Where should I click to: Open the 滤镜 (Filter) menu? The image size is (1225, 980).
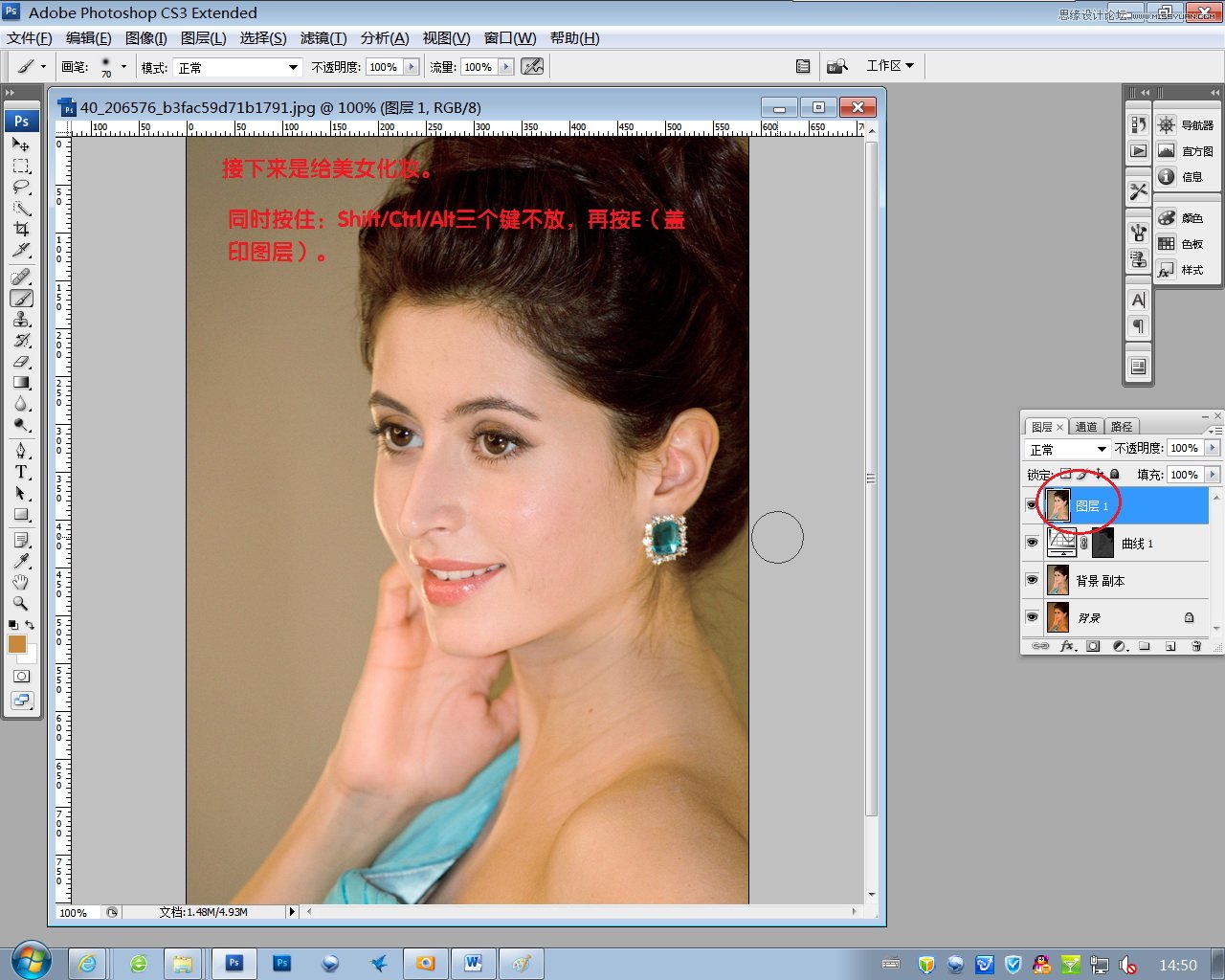[323, 38]
